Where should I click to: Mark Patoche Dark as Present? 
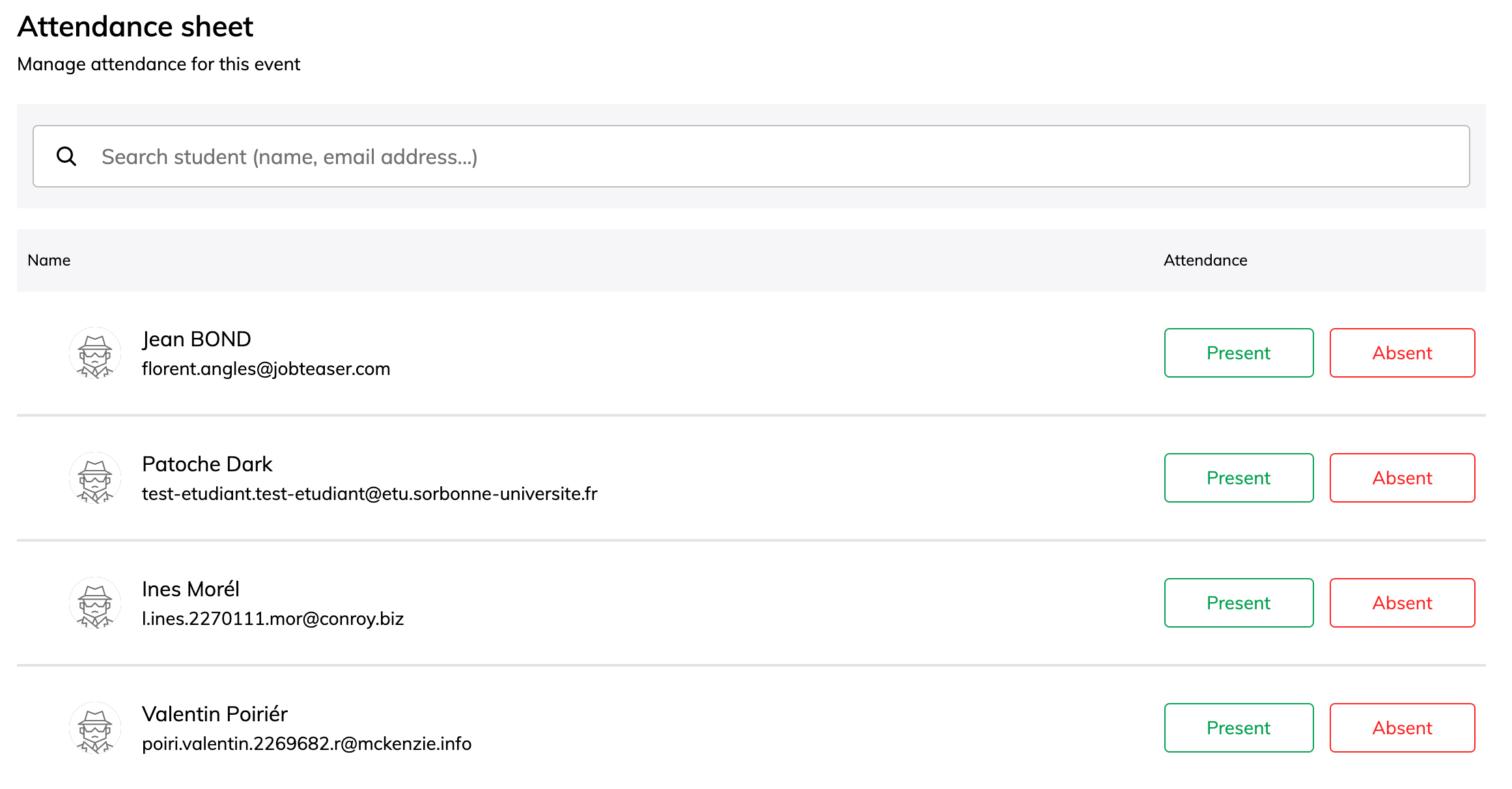tap(1238, 478)
